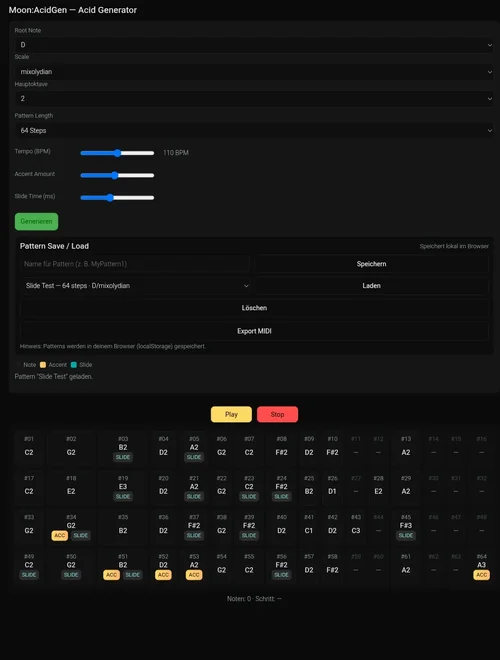Click the '110 BPM' tempo readout

(x=176, y=153)
